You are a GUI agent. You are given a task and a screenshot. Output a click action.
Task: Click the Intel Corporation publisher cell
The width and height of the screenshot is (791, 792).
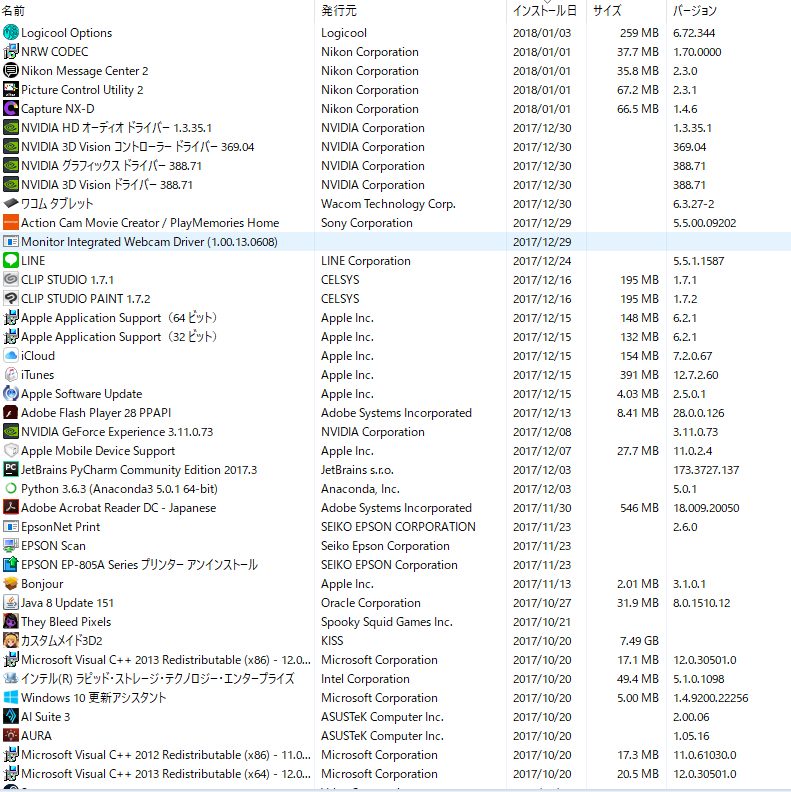[x=365, y=679]
